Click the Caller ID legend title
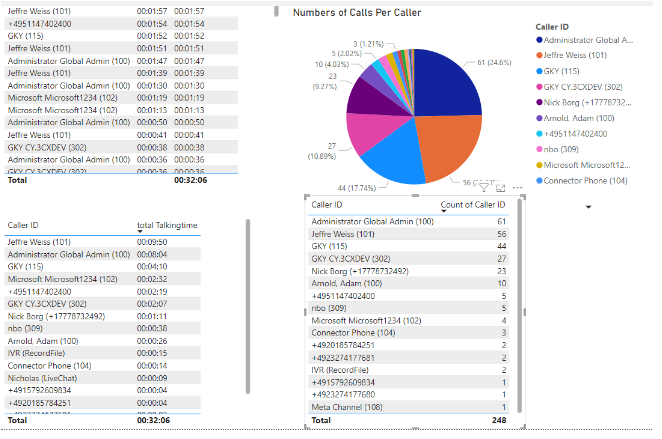Image resolution: width=662 pixels, height=439 pixels. coord(552,27)
